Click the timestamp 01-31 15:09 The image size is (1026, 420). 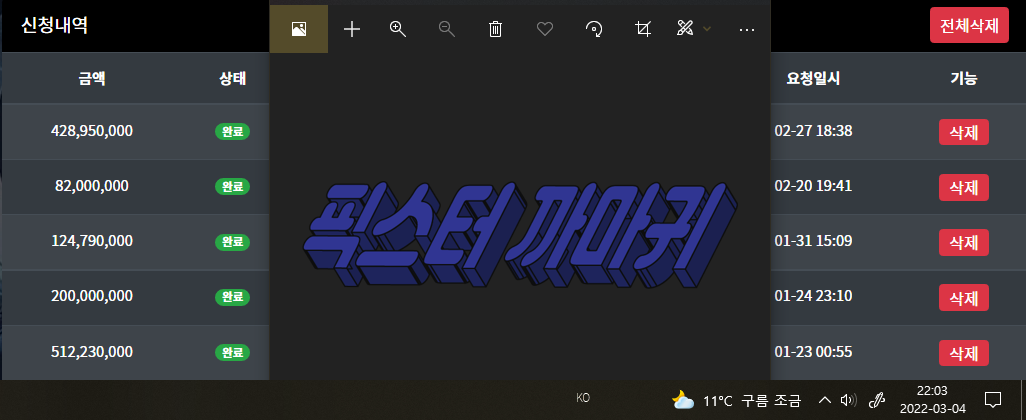813,241
